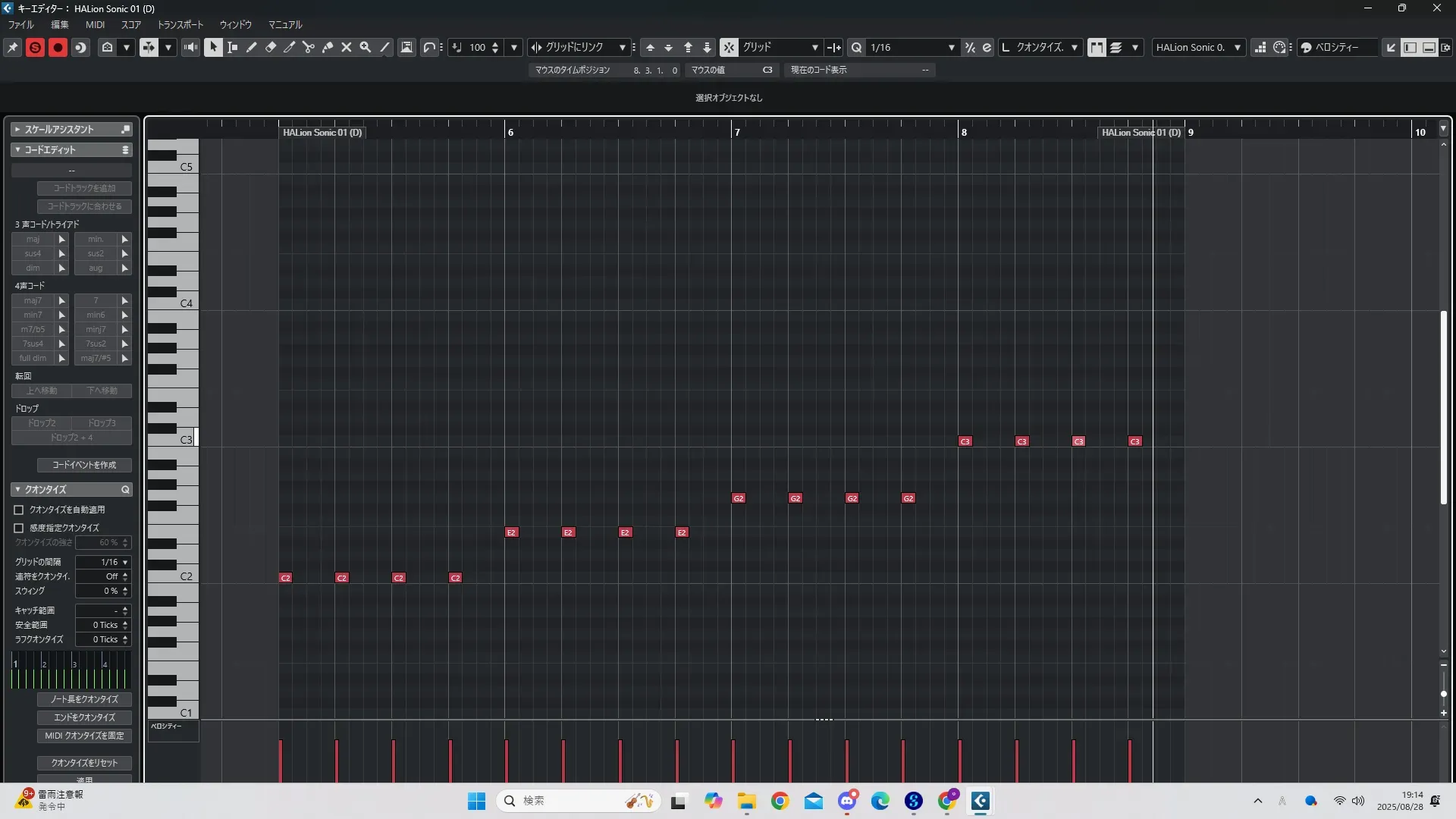Select the Split scissors tool
This screenshot has width=1456, height=819.
pyautogui.click(x=309, y=47)
